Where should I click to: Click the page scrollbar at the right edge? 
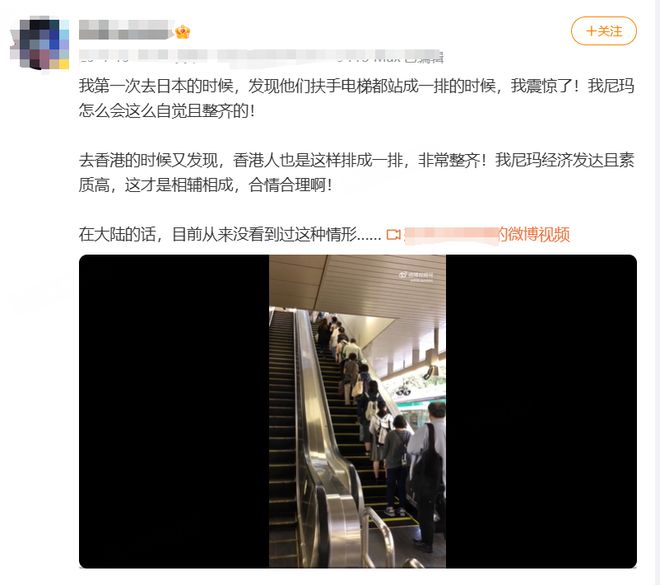tap(657, 292)
